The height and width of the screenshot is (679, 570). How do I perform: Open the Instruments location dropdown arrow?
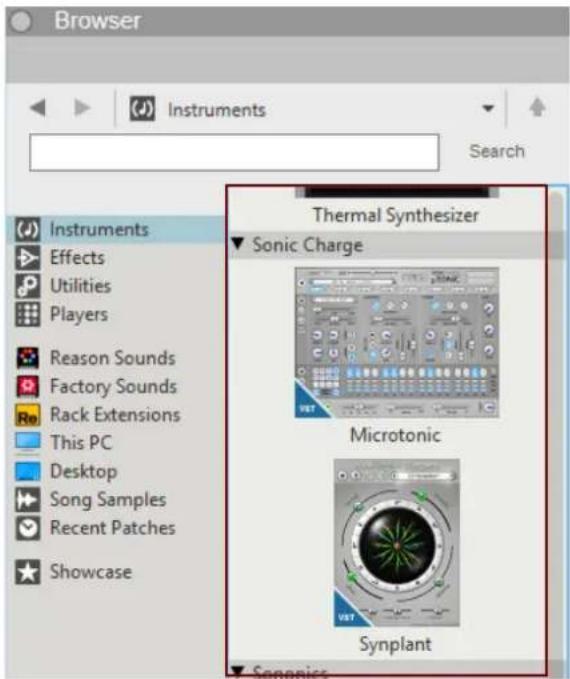point(488,108)
